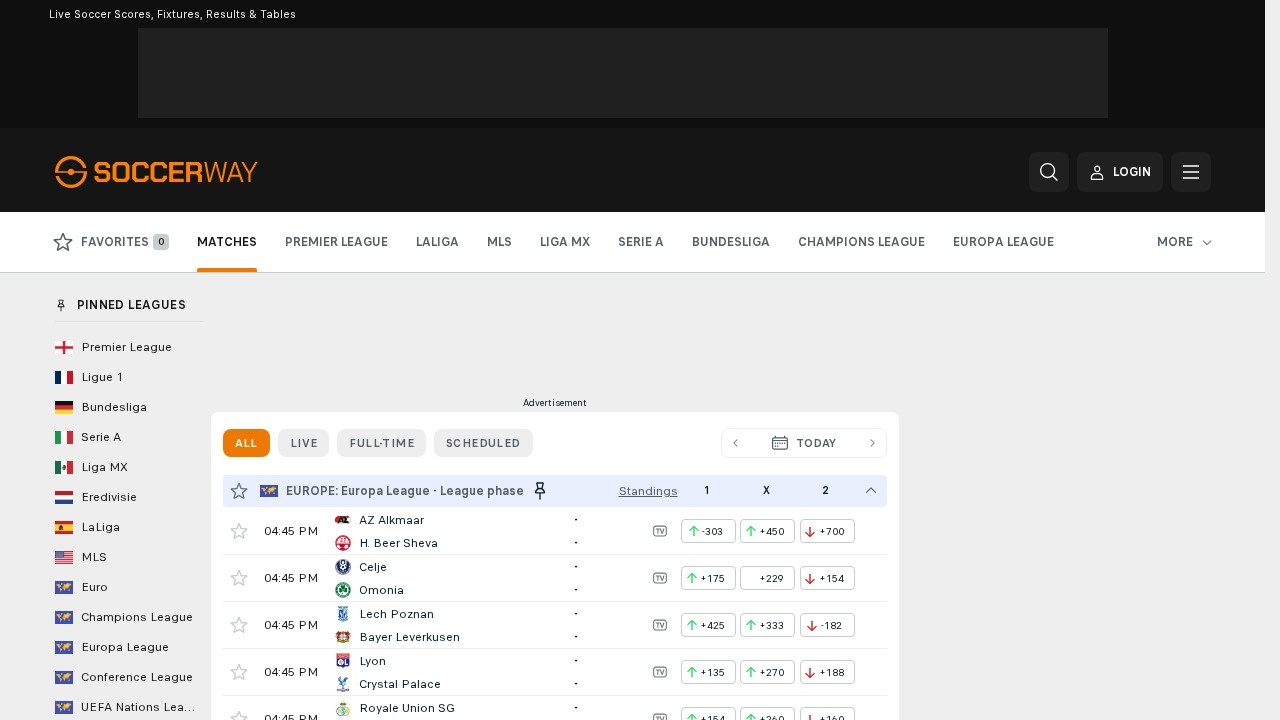Open the Champions League tab

tap(861, 242)
